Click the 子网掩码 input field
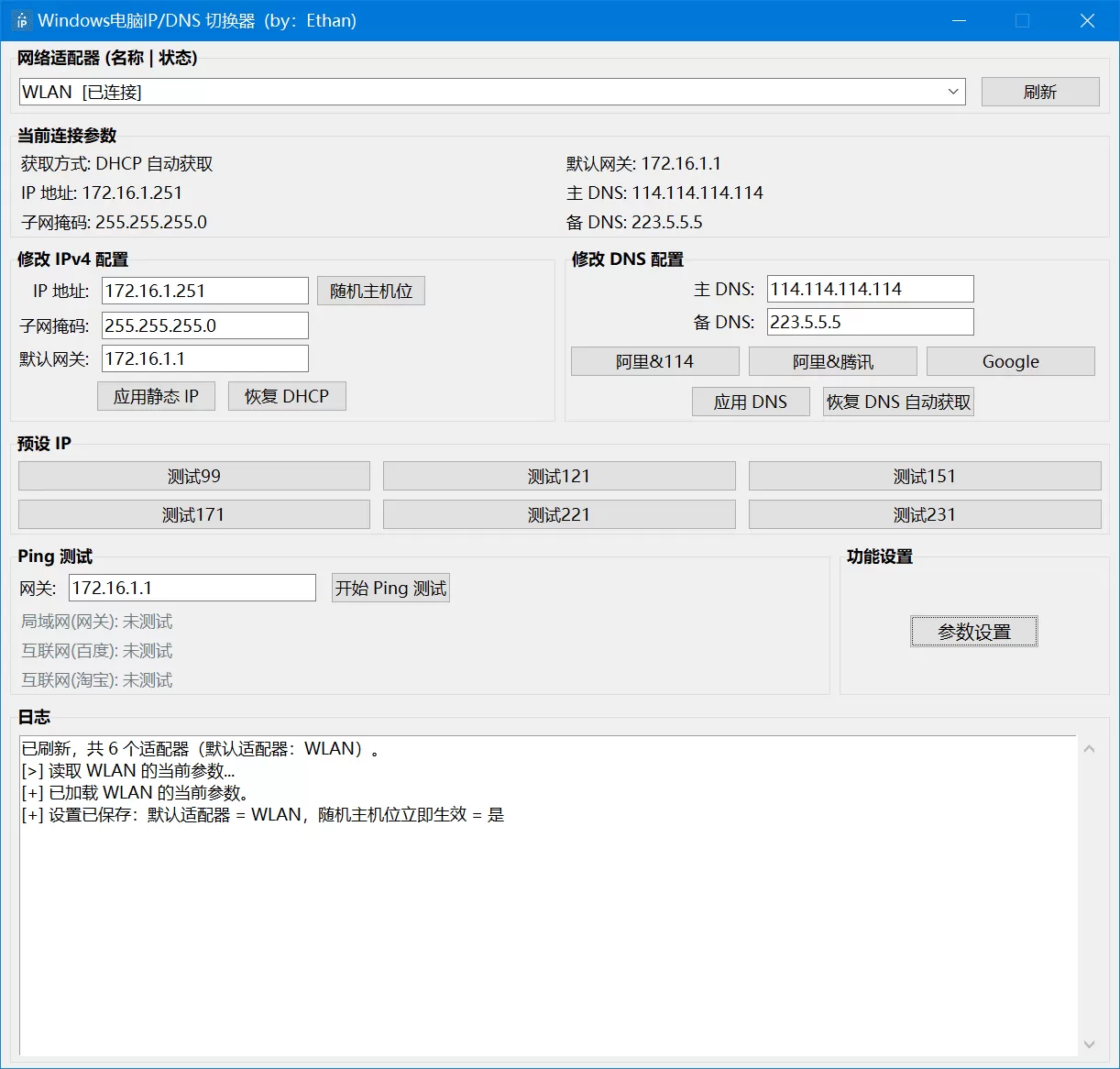Screen dimensions: 1120x1069 [205, 325]
